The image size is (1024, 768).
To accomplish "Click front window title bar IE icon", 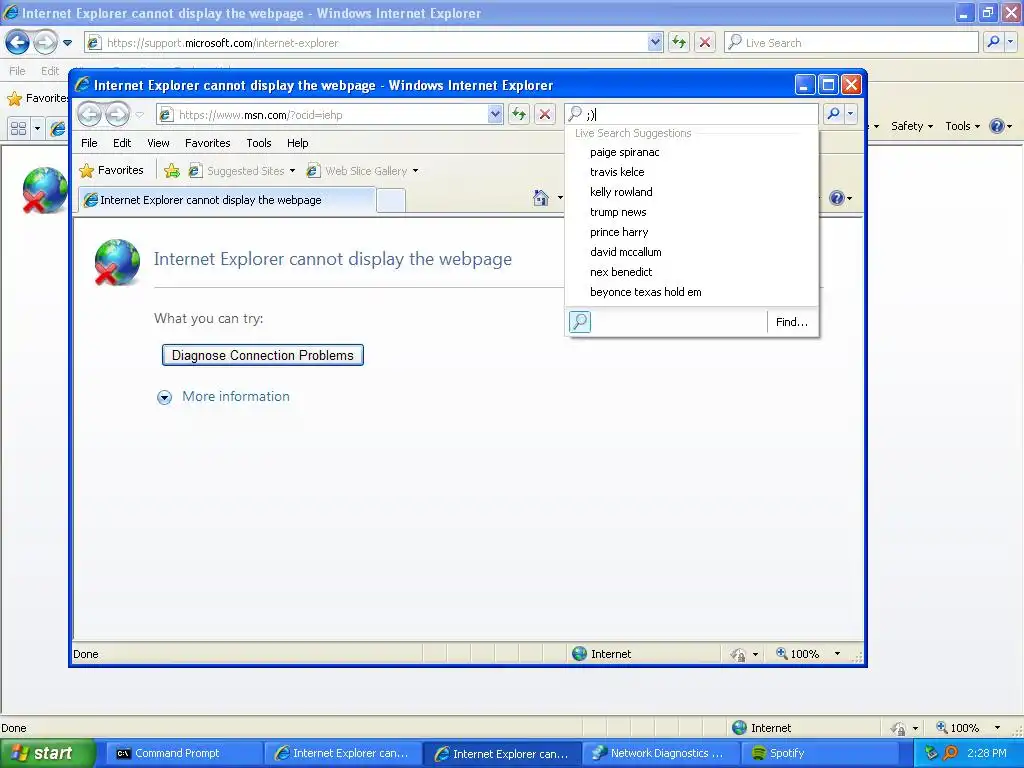I will [x=83, y=85].
